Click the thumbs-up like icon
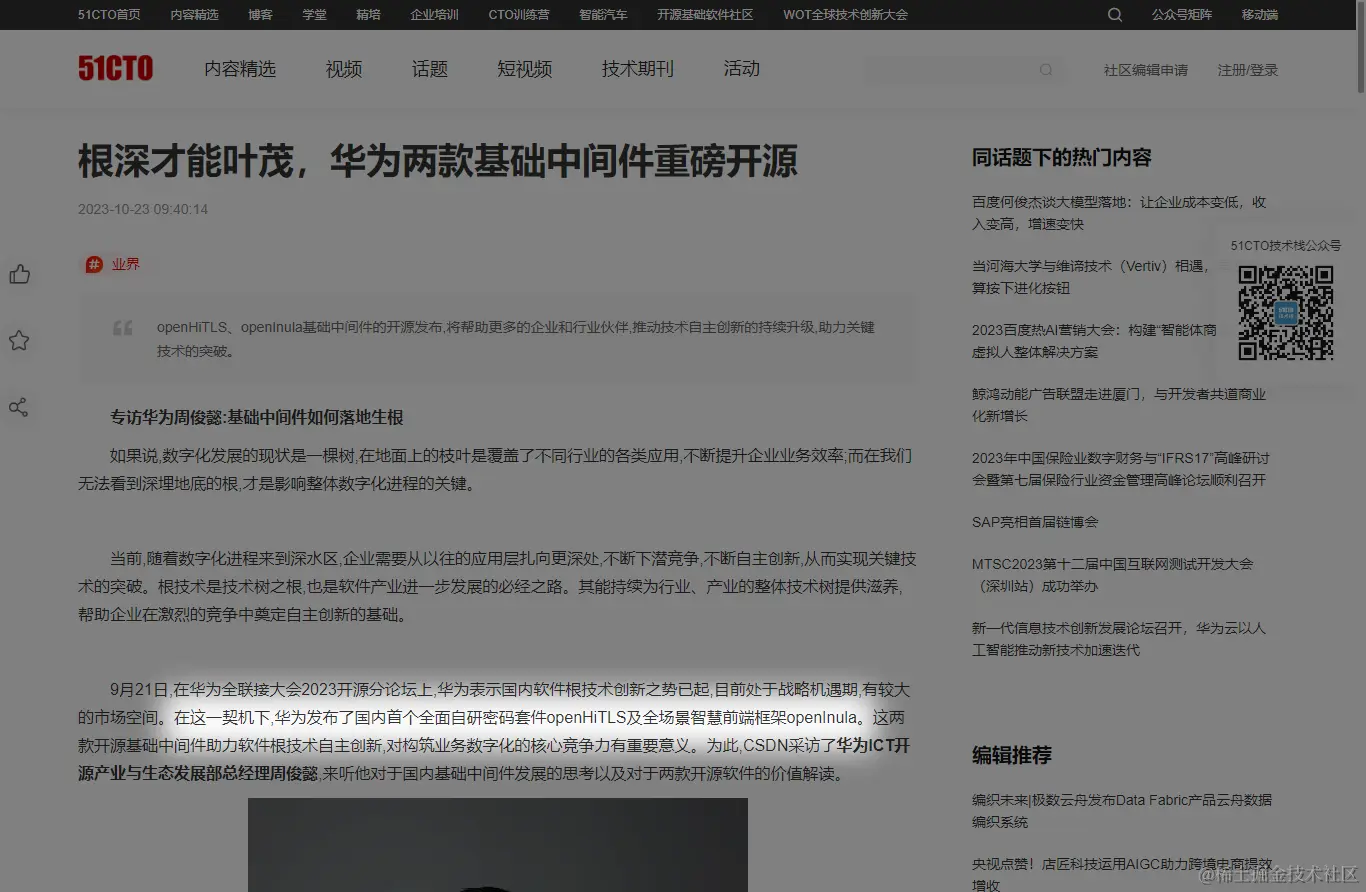This screenshot has height=892, width=1366. click(x=19, y=274)
